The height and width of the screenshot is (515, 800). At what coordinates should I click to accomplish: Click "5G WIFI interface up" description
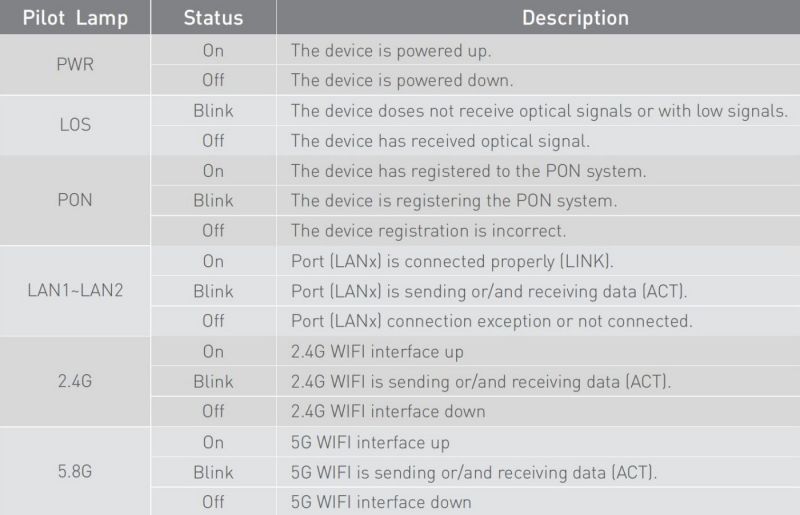(x=370, y=442)
